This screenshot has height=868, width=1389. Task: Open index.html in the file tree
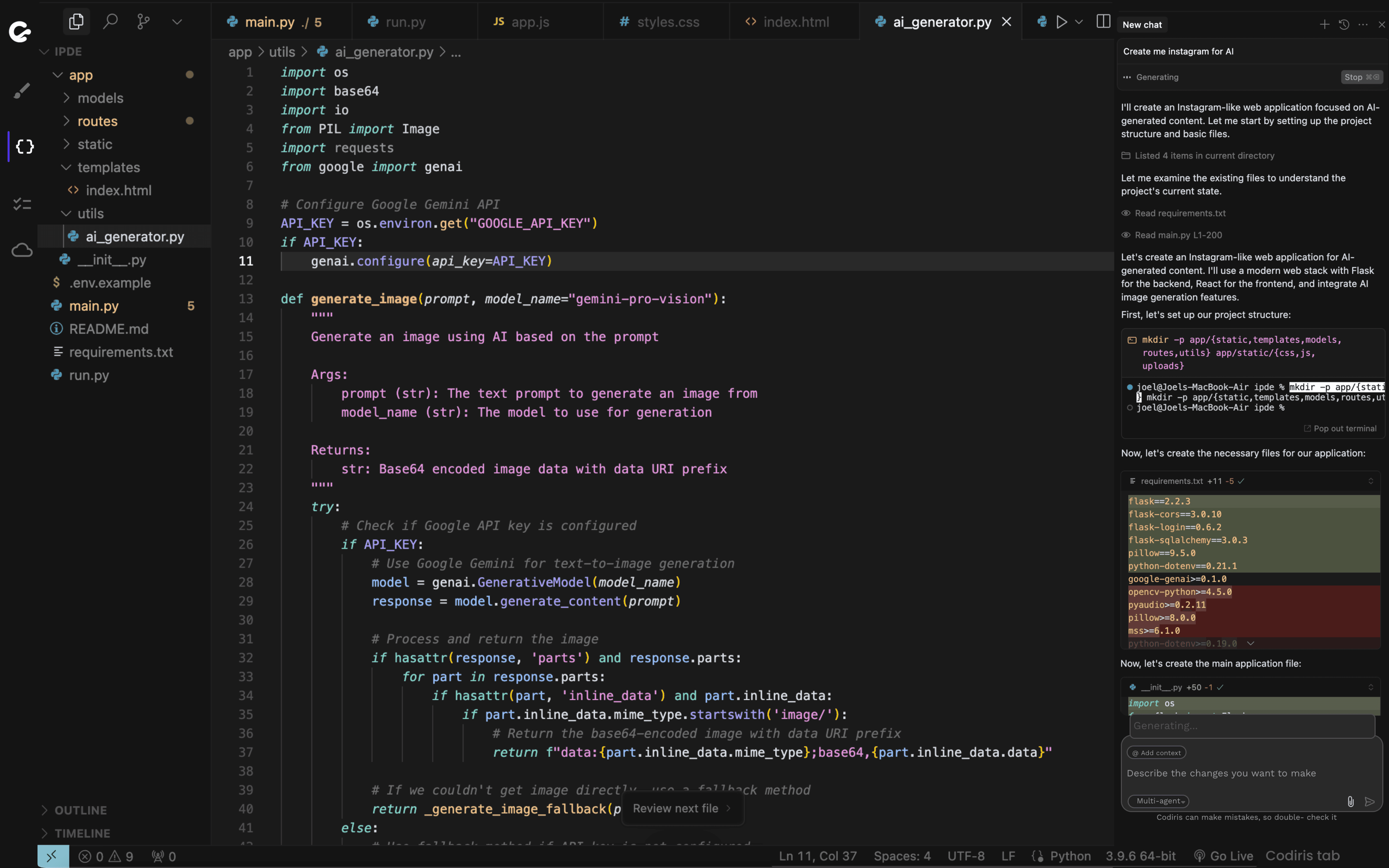pos(118,190)
